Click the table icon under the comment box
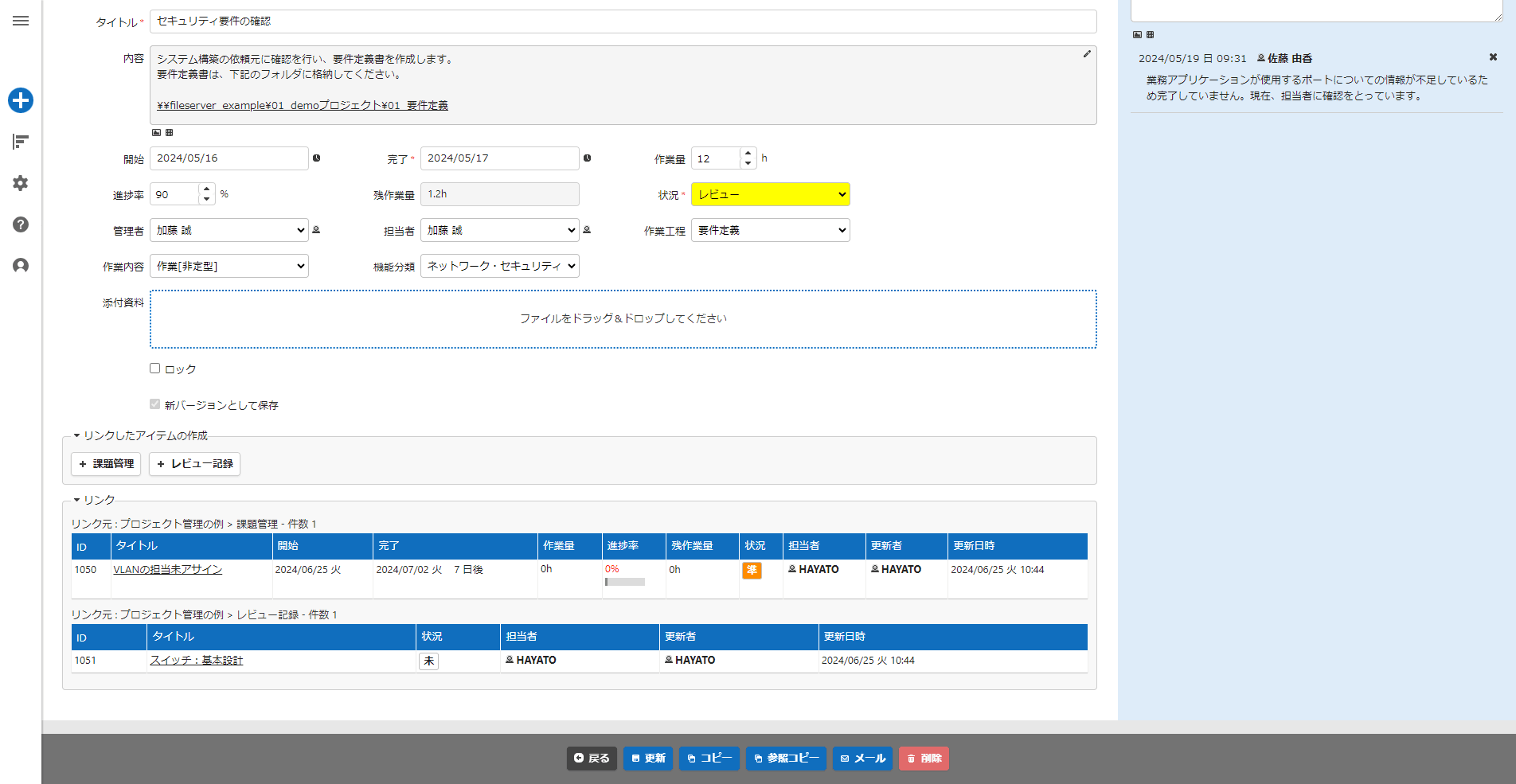The height and width of the screenshot is (784, 1516). point(1150,35)
